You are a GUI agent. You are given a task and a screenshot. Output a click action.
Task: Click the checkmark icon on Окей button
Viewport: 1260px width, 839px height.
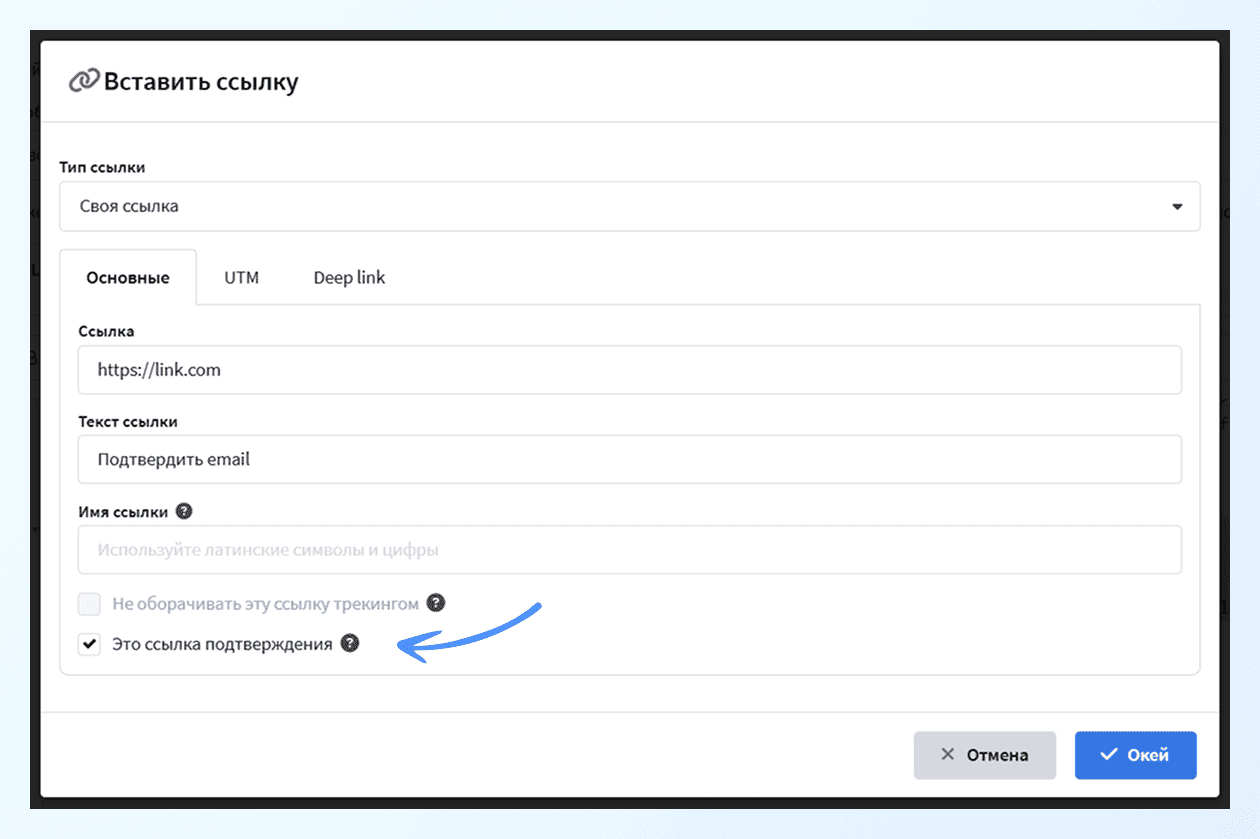coord(1108,755)
